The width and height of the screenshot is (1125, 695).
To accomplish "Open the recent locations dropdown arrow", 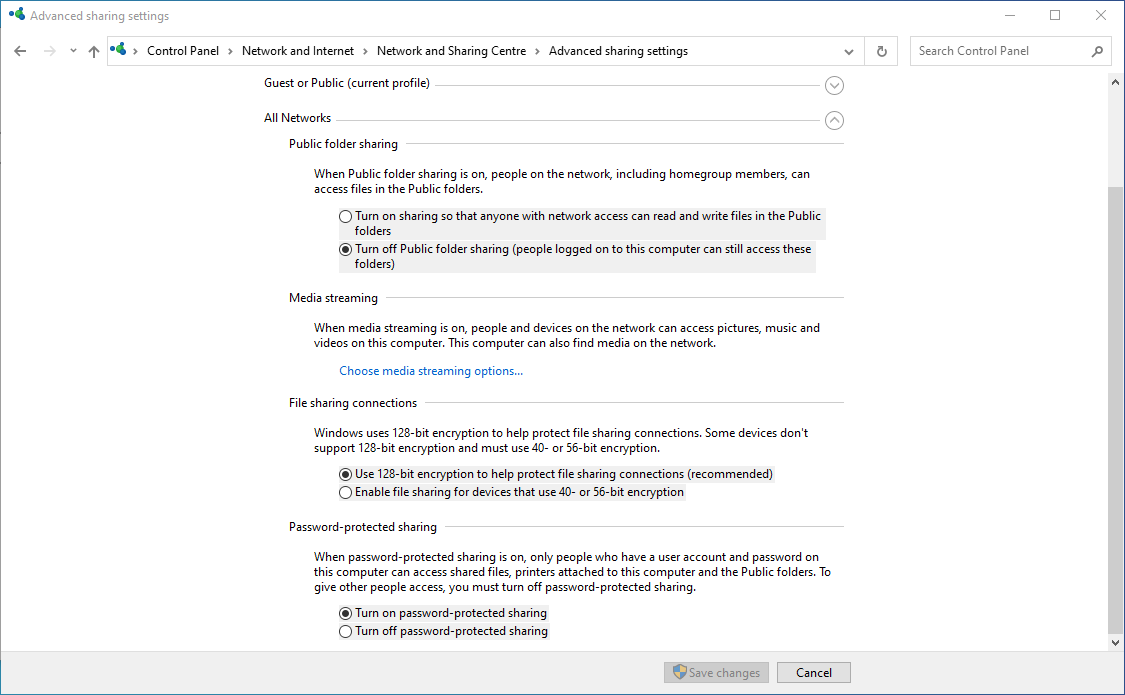I will (73, 51).
